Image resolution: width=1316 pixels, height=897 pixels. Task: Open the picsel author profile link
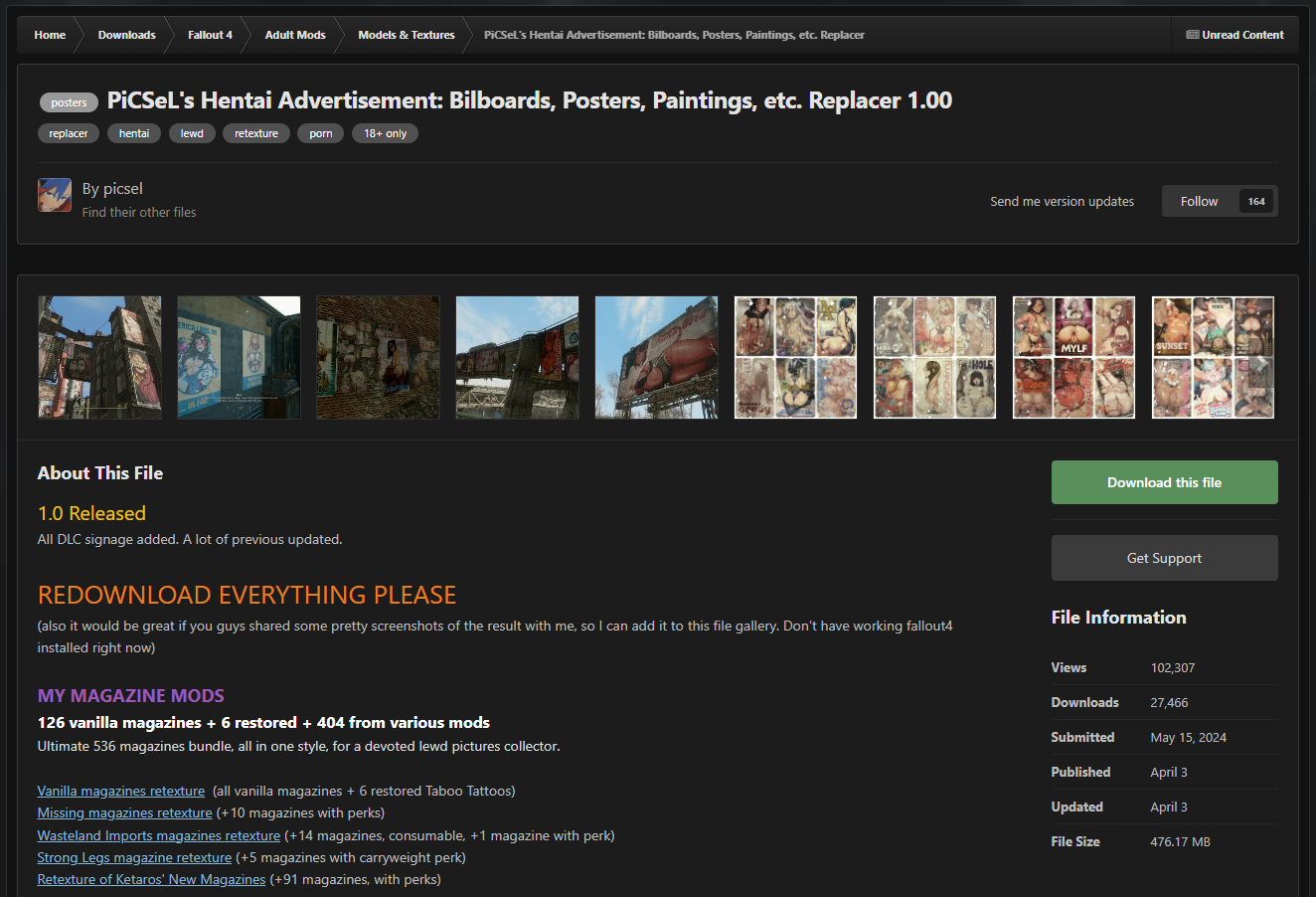tap(122, 189)
